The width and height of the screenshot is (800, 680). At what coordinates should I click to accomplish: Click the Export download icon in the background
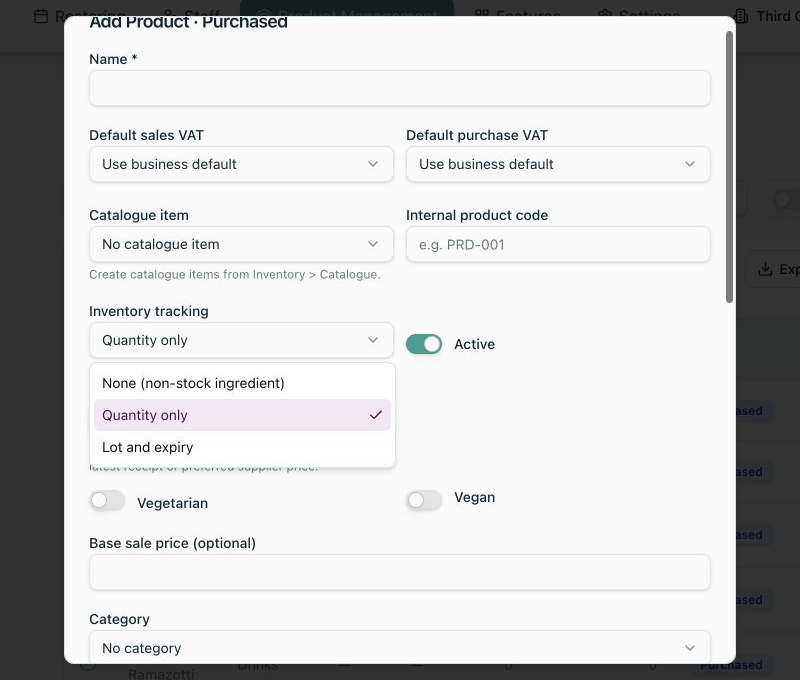click(765, 269)
